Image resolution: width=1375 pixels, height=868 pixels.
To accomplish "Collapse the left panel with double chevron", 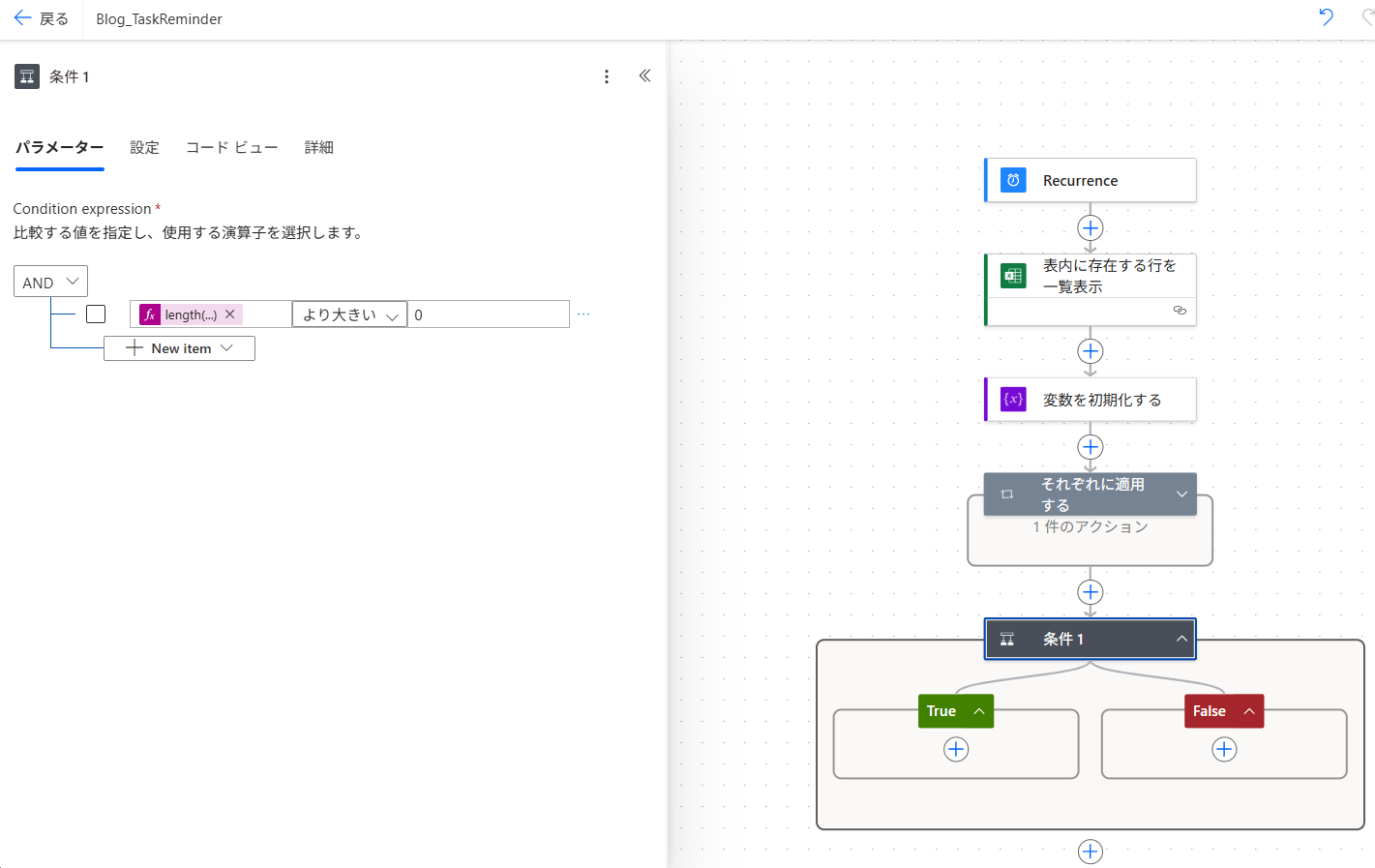I will [x=644, y=76].
